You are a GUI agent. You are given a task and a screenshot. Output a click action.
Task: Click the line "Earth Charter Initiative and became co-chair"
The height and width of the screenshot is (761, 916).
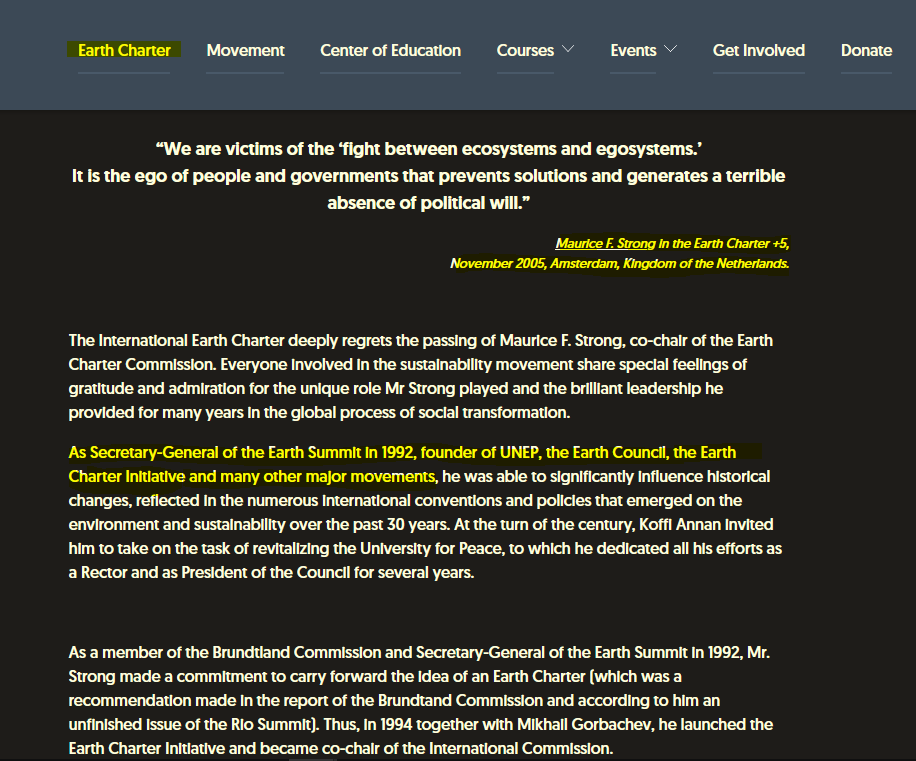coord(341,748)
